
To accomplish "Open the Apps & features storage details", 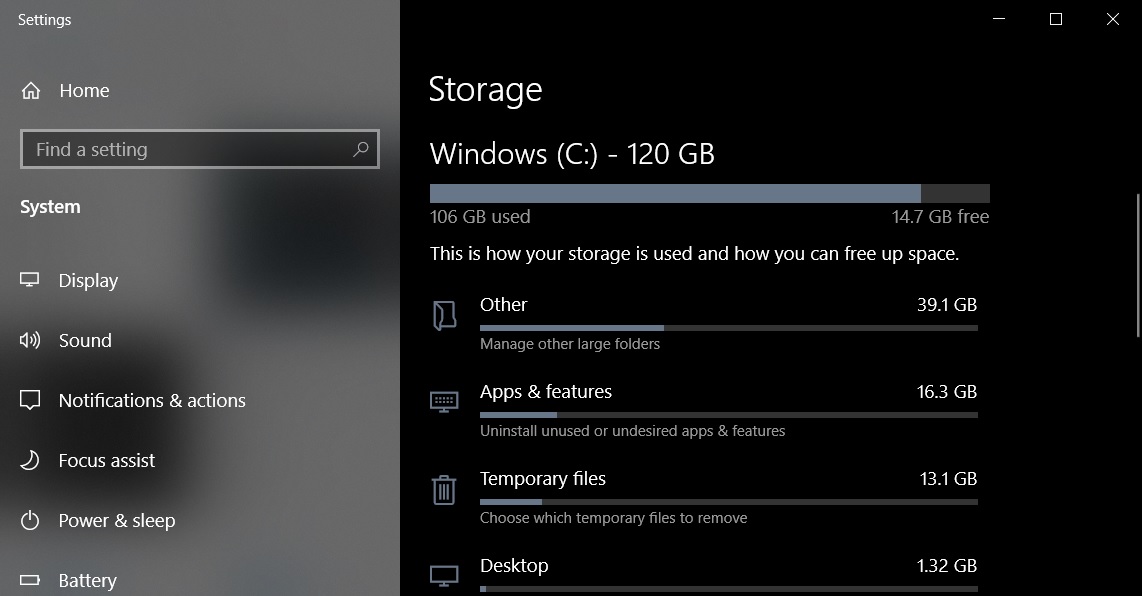I will tap(546, 391).
